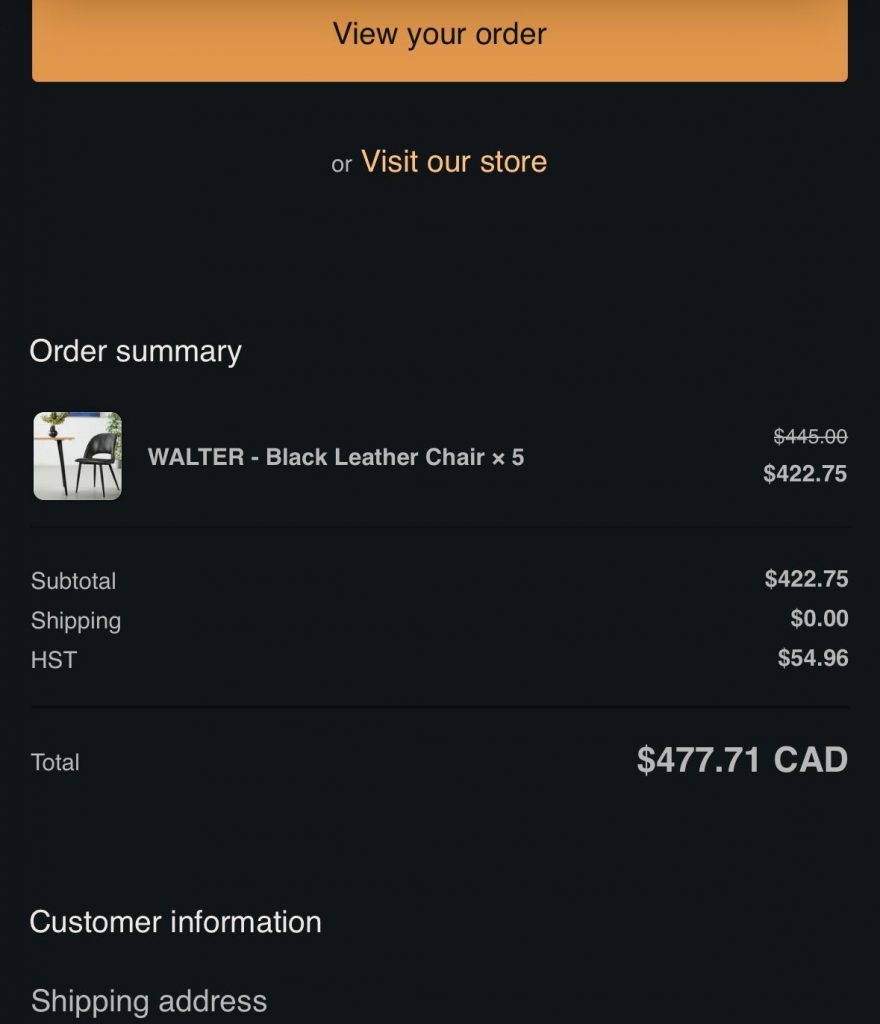Image resolution: width=880 pixels, height=1024 pixels.
Task: Click the discounted $422.75 item price
Action: (x=805, y=474)
